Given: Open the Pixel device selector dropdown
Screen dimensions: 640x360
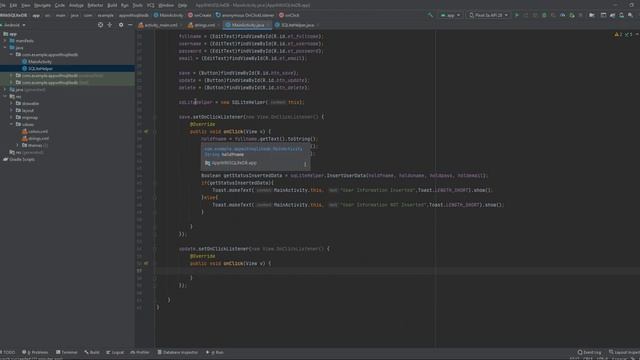Looking at the screenshot, I should point(488,15).
